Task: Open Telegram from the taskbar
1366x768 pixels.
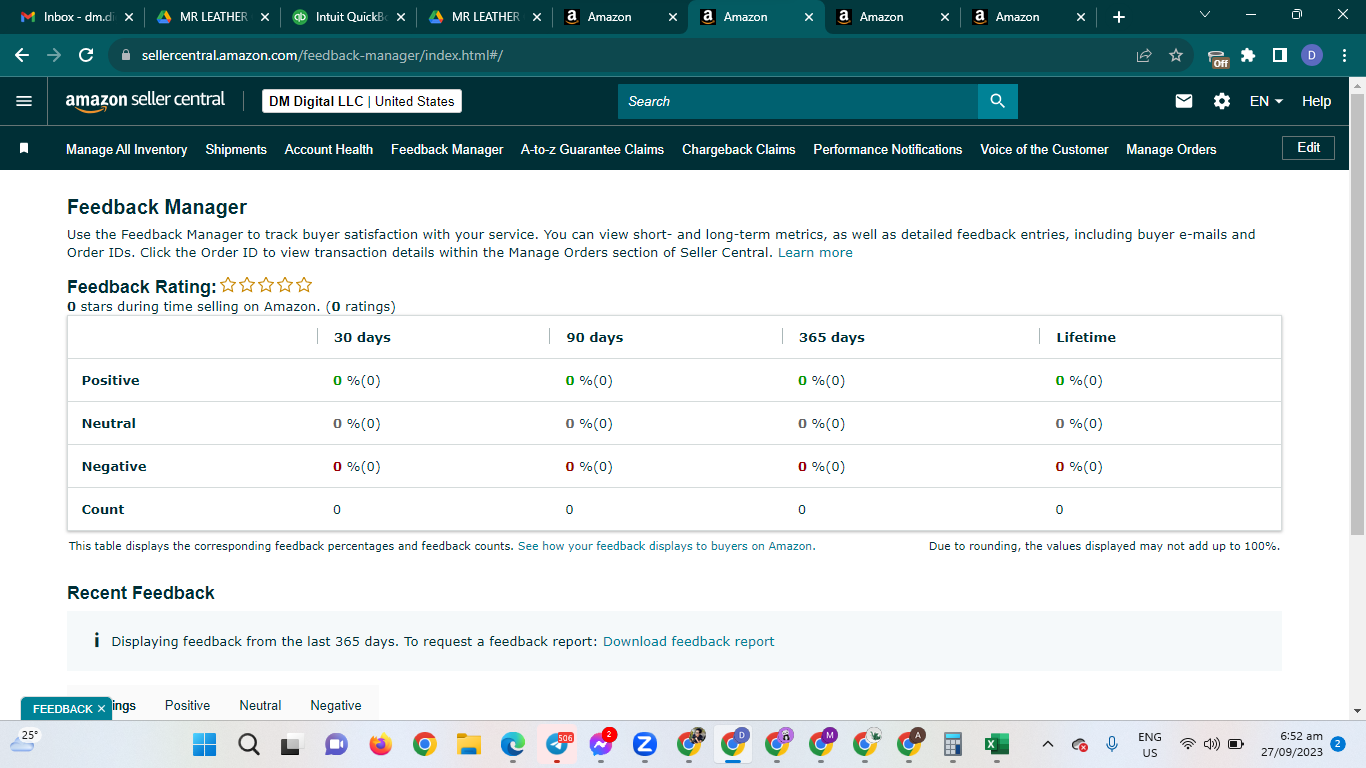Action: click(557, 745)
